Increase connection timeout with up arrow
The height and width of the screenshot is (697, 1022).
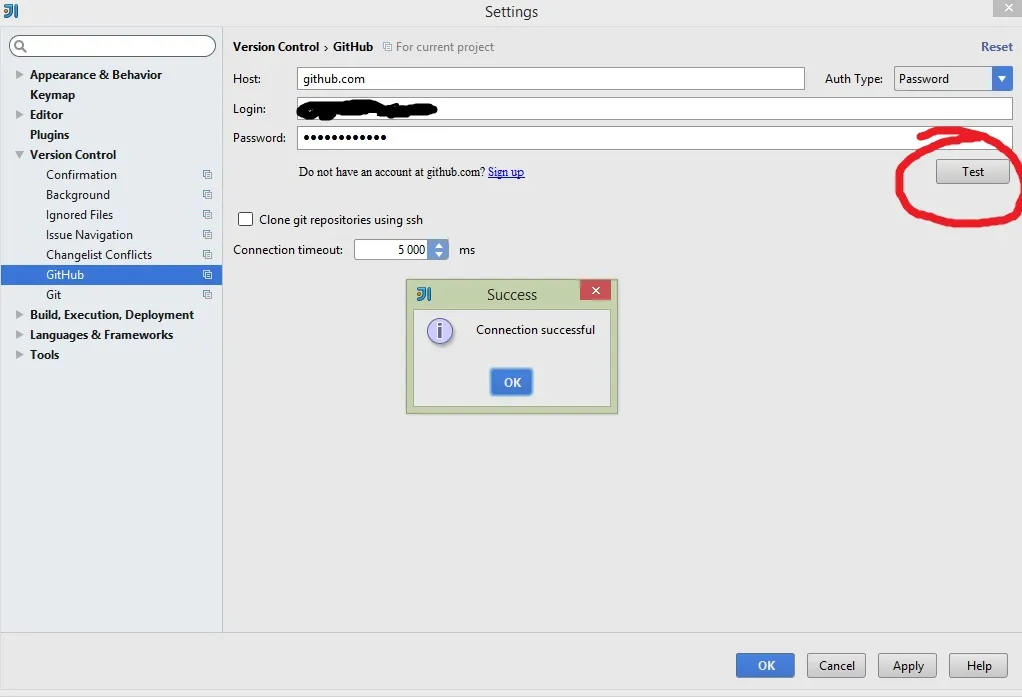[439, 245]
